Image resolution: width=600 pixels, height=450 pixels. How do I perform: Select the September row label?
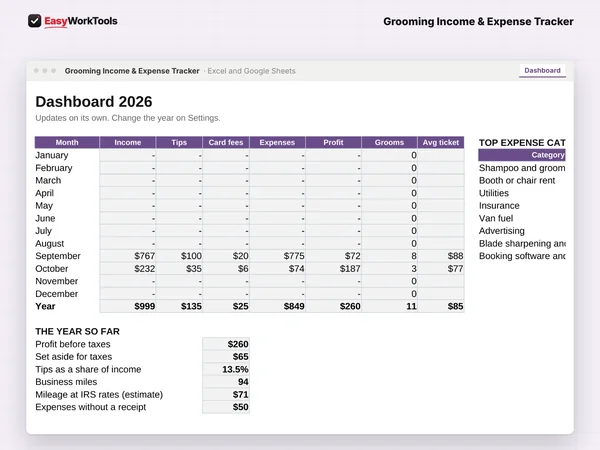(x=58, y=256)
